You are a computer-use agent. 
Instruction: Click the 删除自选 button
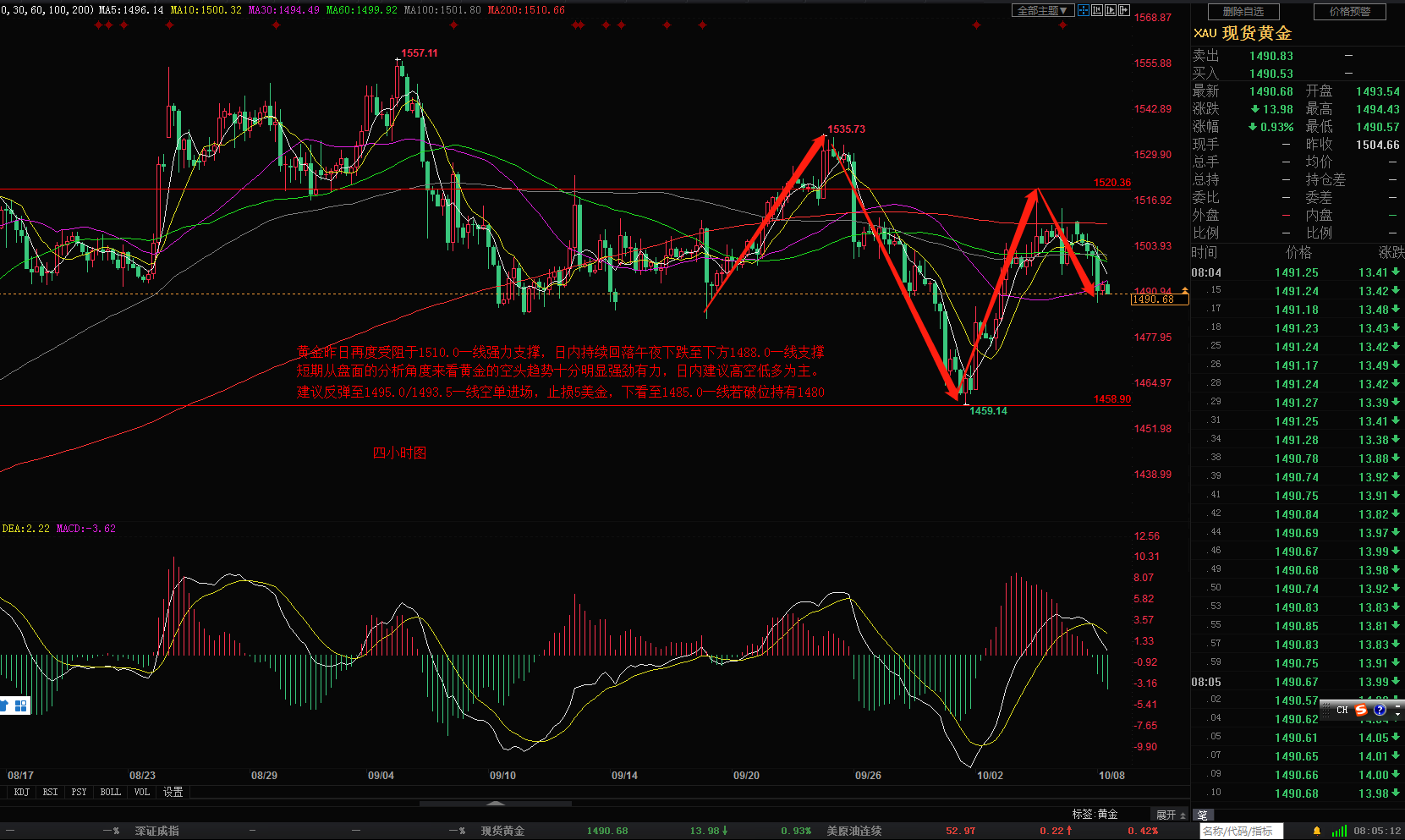click(1243, 12)
